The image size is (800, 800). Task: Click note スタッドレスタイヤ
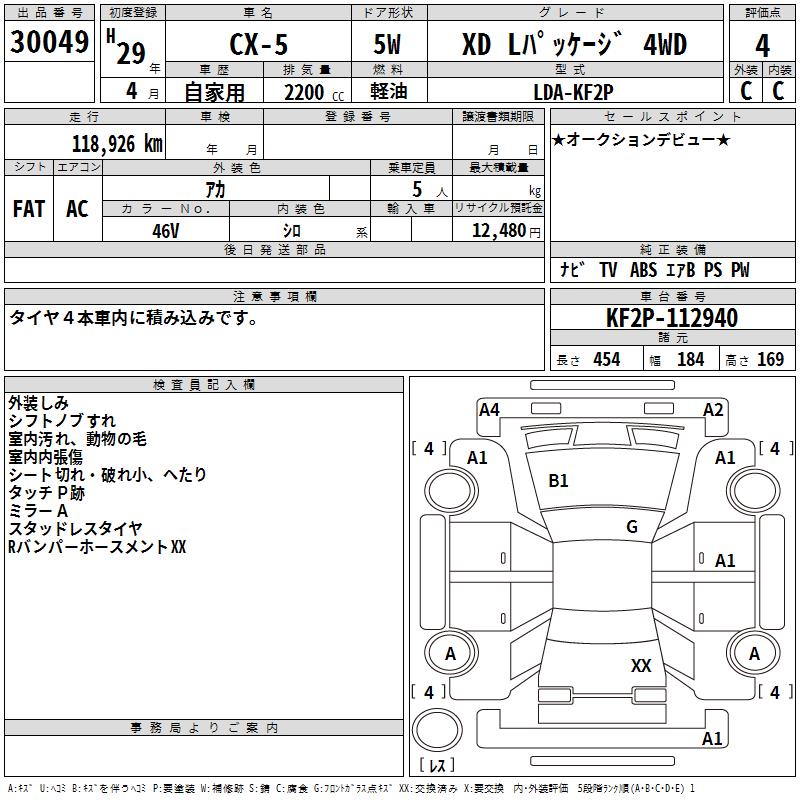pyautogui.click(x=76, y=529)
